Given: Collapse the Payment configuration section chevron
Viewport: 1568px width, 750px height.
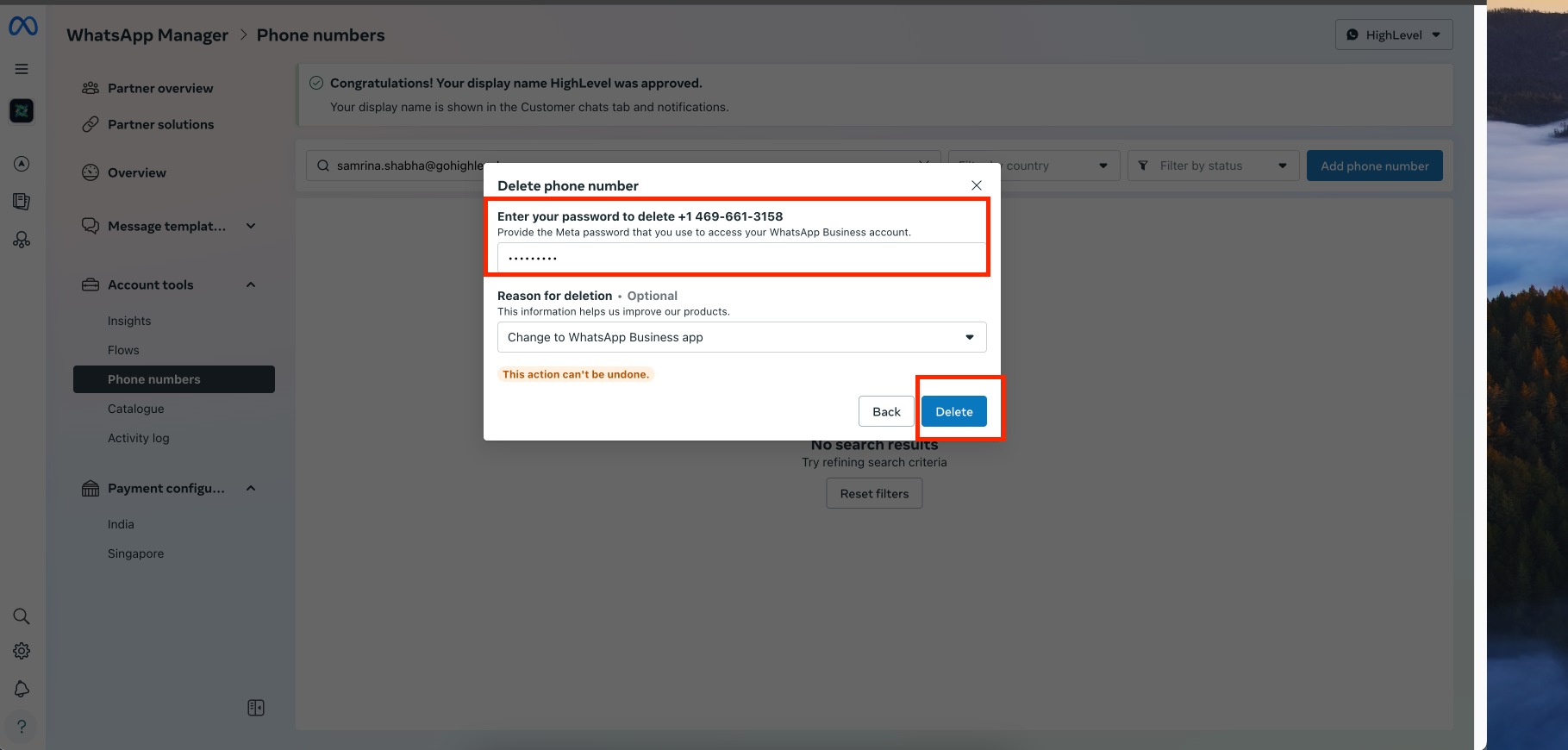Looking at the screenshot, I should coord(251,488).
